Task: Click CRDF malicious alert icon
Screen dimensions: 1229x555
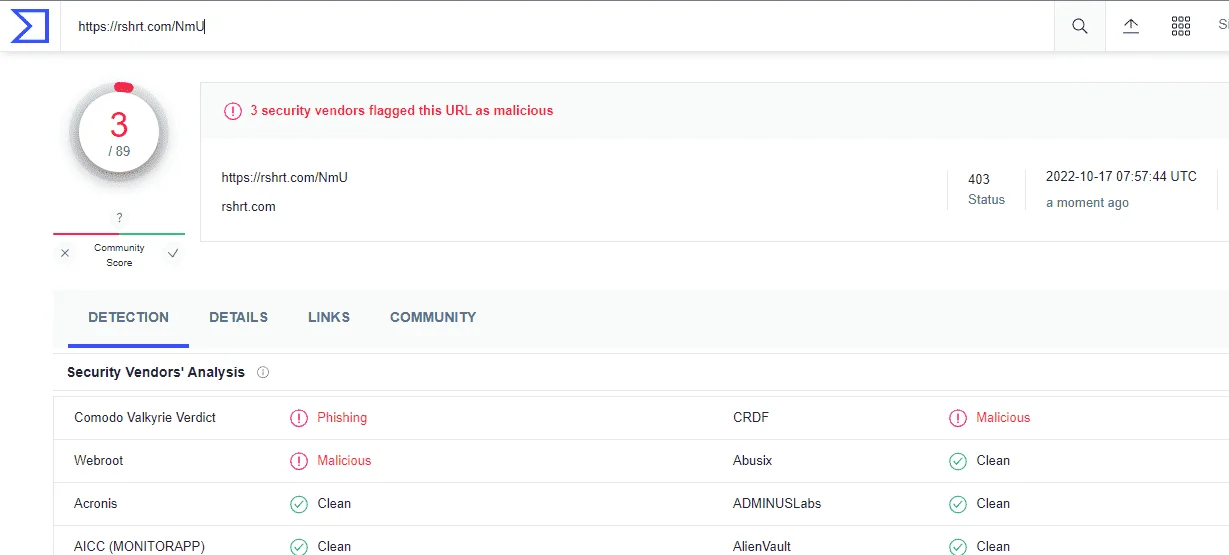Action: click(958, 418)
